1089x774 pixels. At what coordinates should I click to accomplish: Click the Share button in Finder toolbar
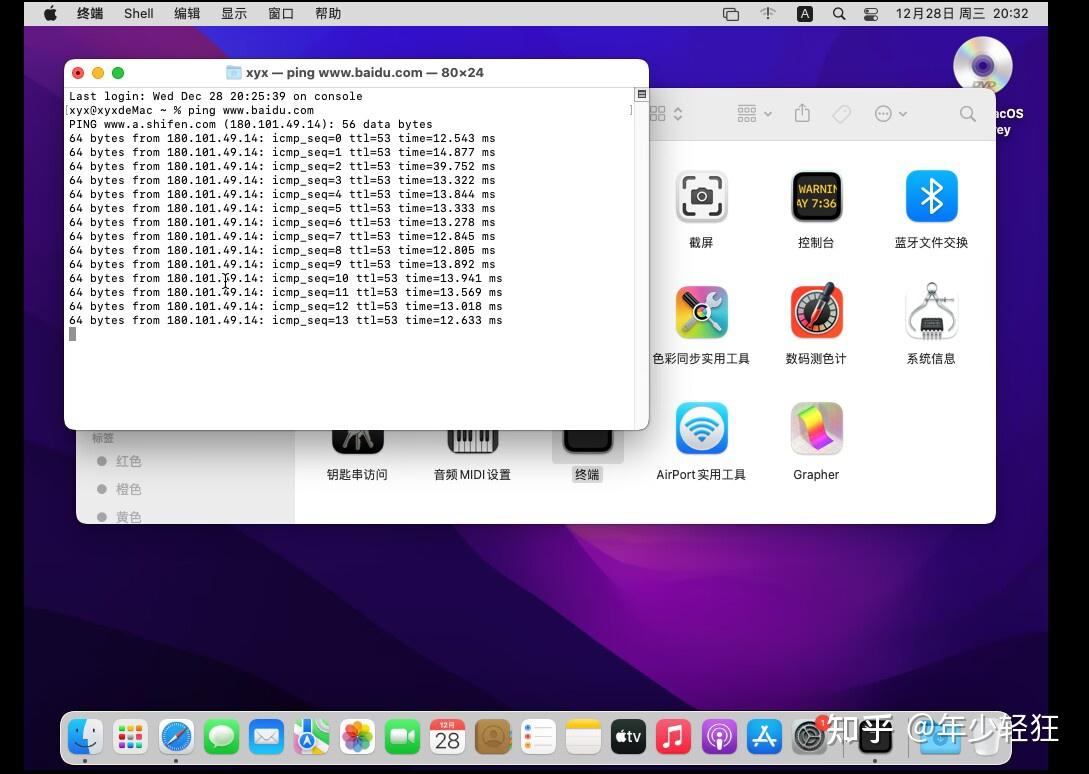802,113
